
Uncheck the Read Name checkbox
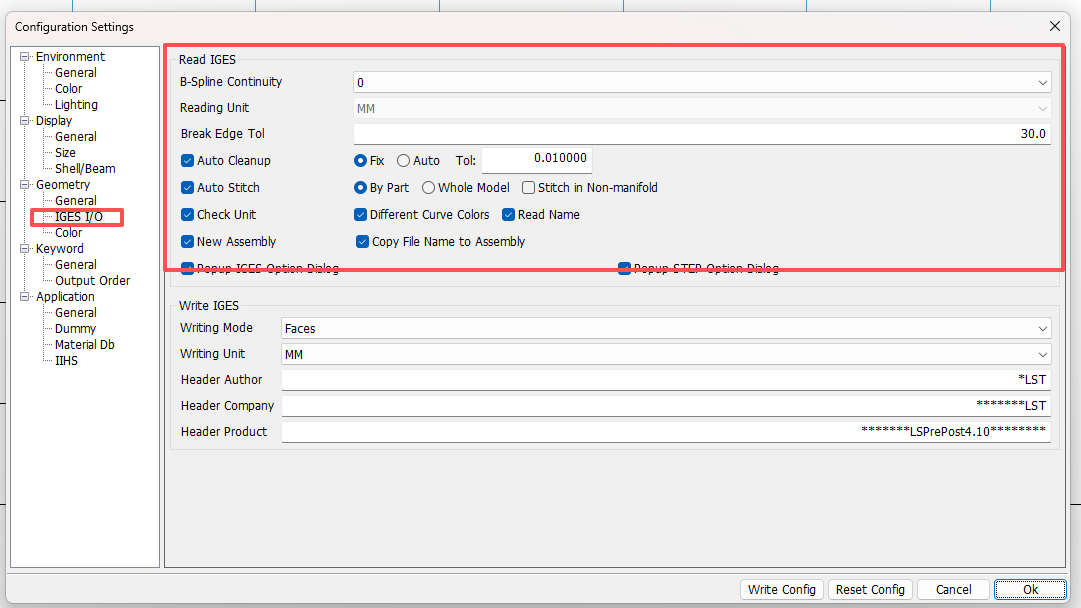(509, 214)
